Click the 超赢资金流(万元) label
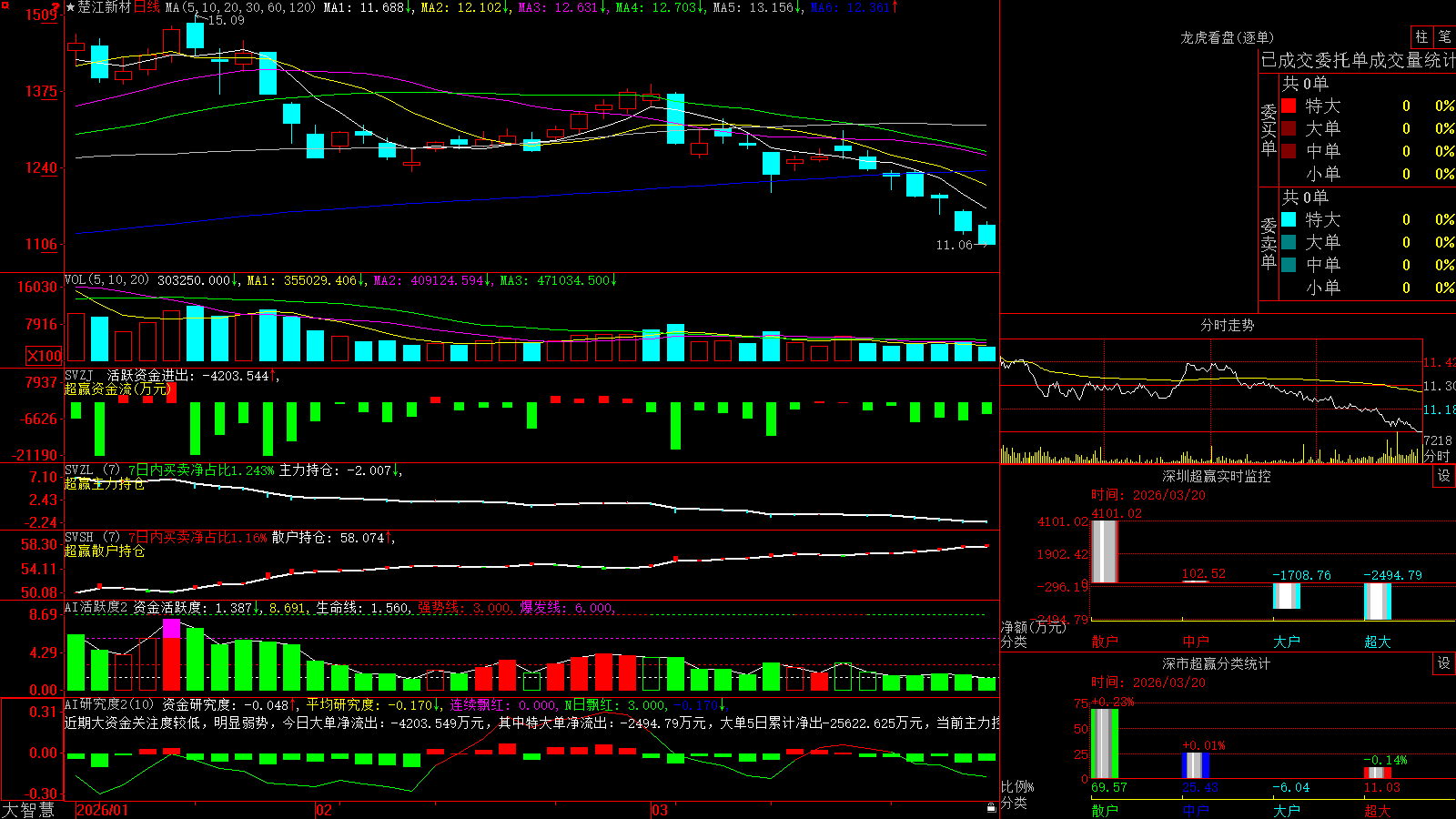 [118, 389]
